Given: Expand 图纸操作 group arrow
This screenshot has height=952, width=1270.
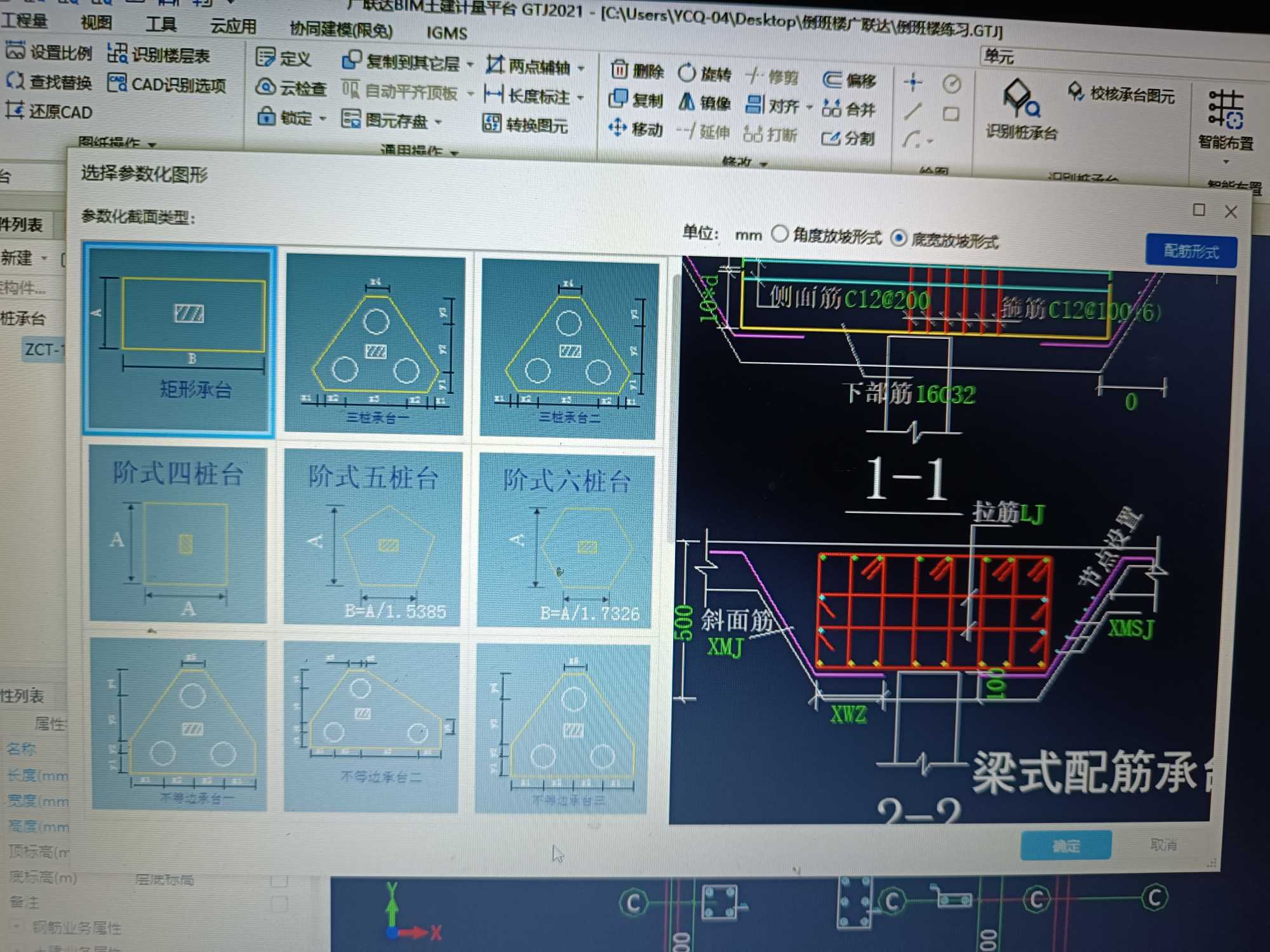Looking at the screenshot, I should (152, 145).
